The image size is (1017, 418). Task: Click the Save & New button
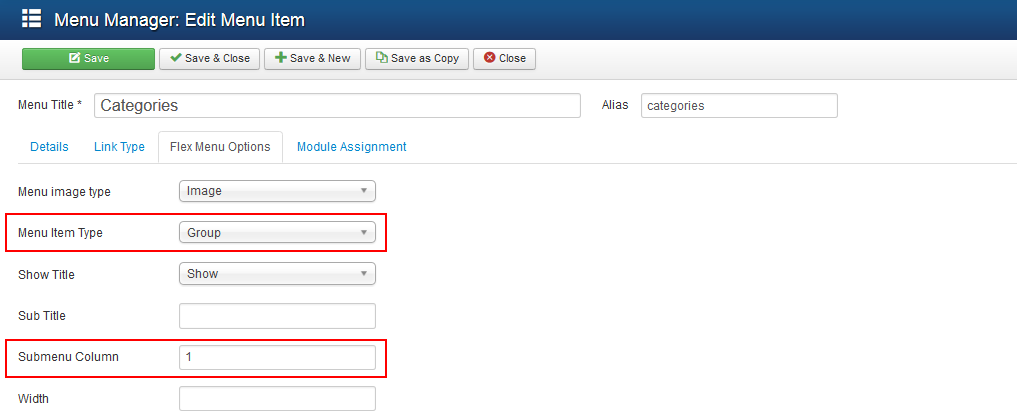tap(313, 58)
